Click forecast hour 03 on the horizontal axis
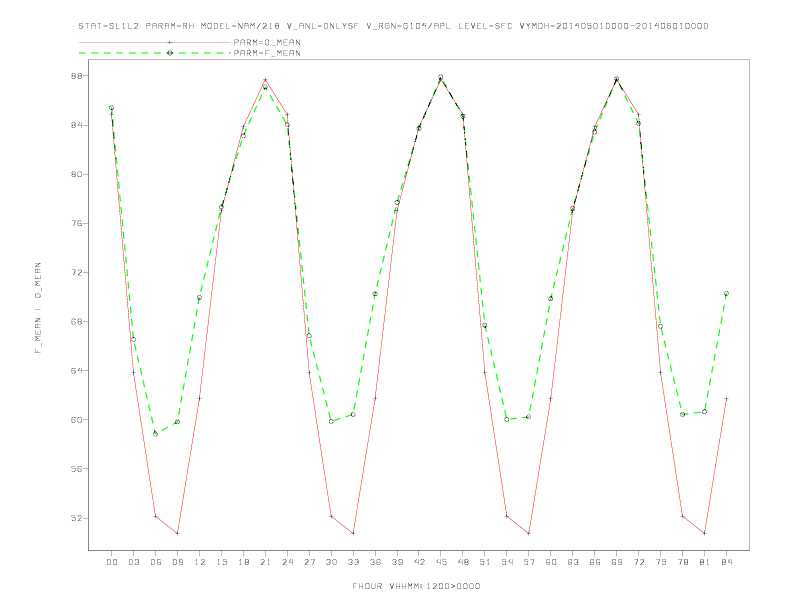792x612 pixels. point(134,562)
